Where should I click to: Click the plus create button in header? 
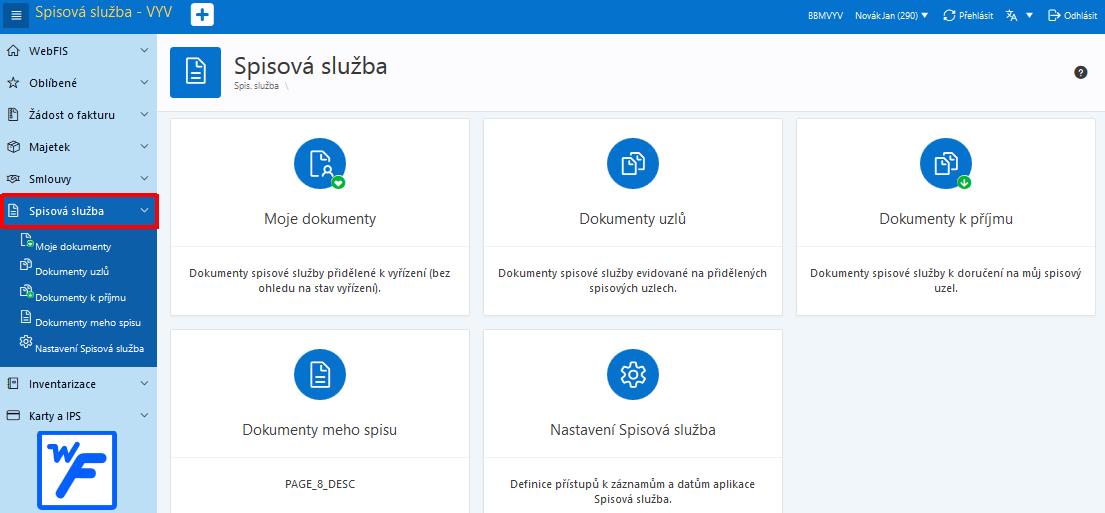tap(202, 15)
